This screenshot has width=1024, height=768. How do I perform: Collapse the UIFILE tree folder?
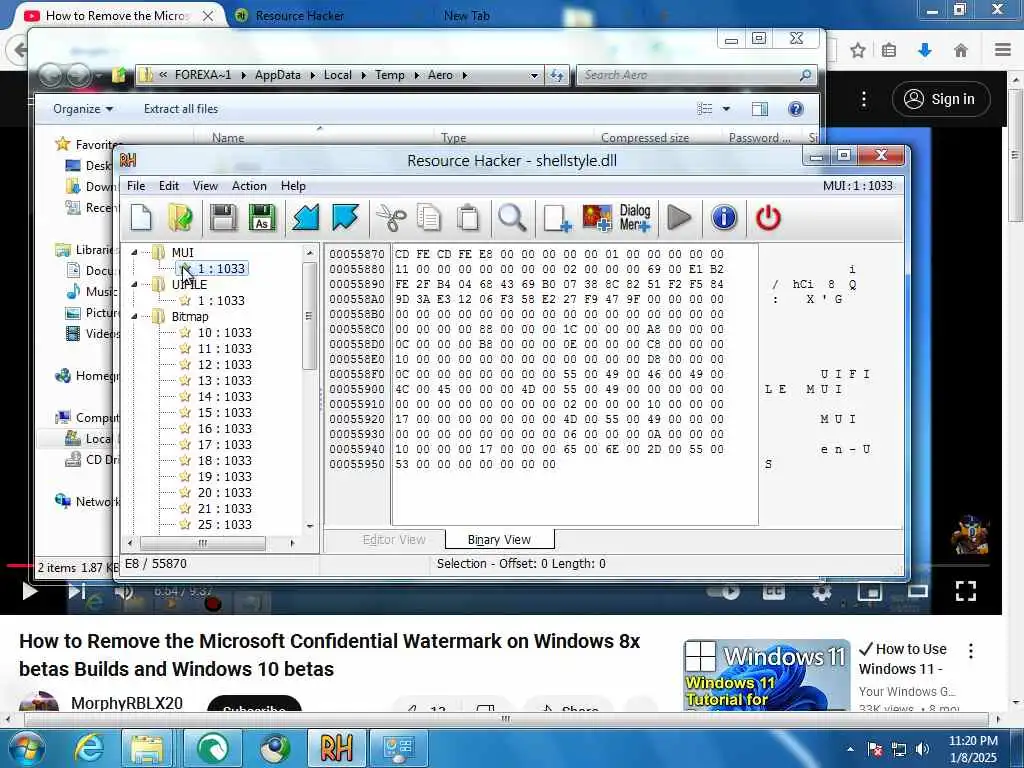134,285
